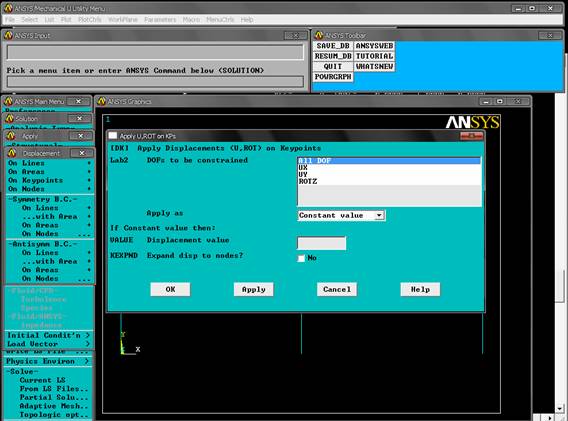Click the scroll down arrow at bottom right
The image size is (568, 421).
[560, 408]
